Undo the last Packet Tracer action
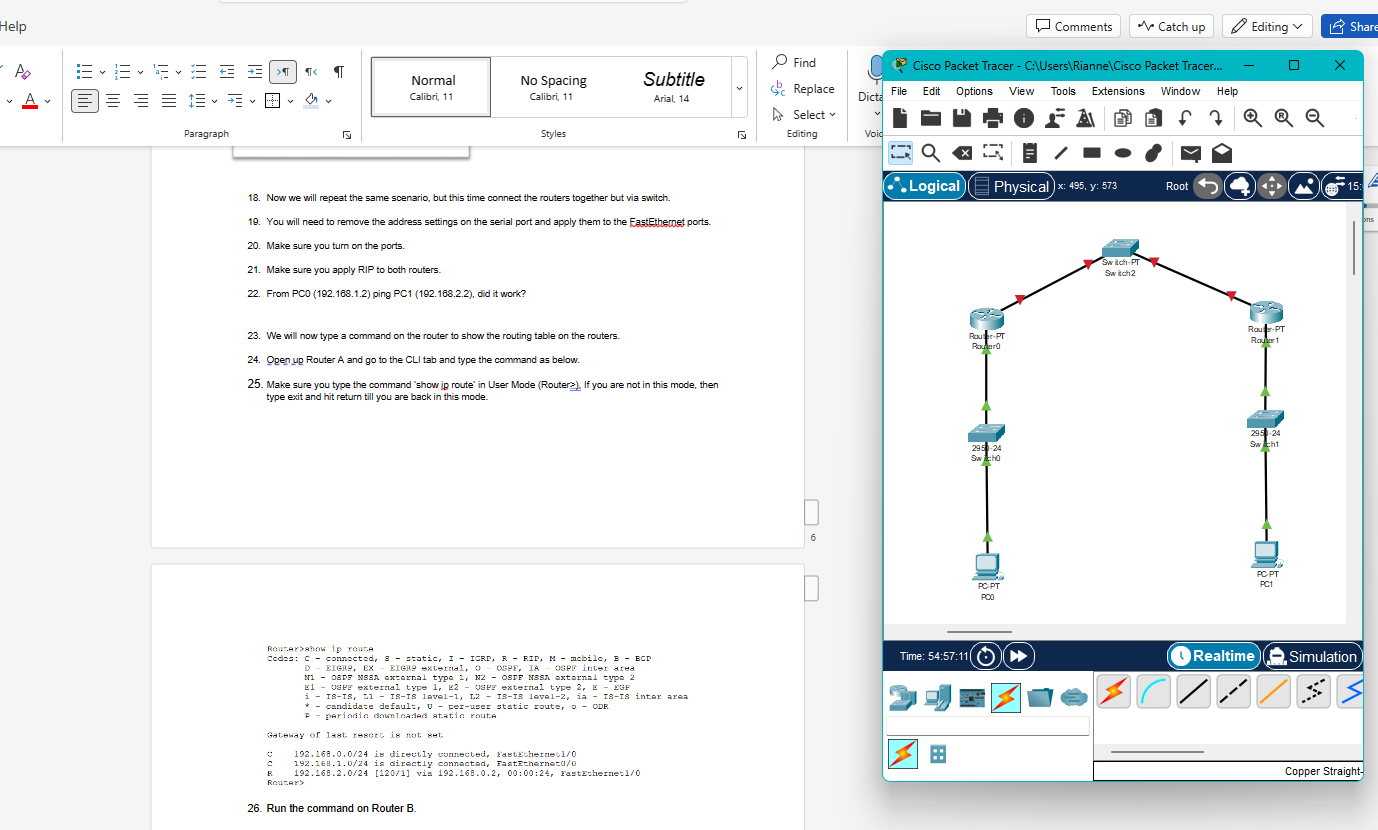 (x=1185, y=118)
